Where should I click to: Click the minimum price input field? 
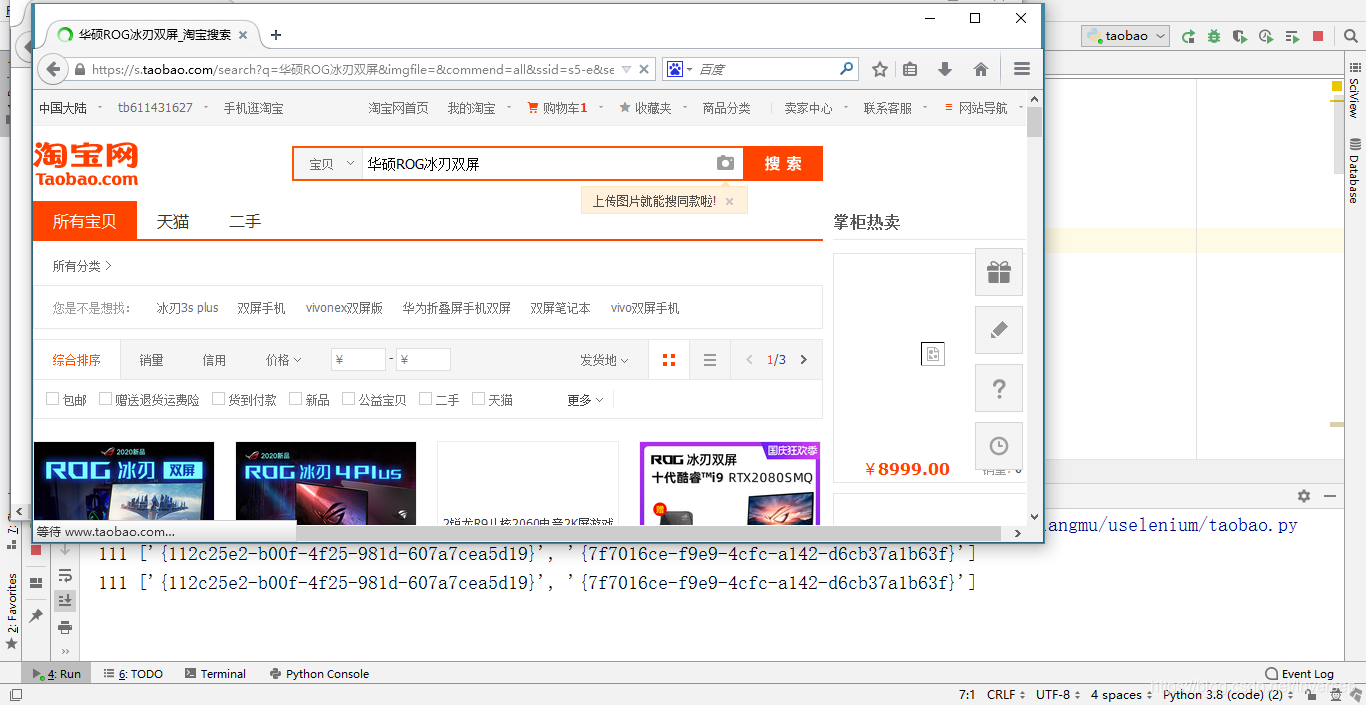click(x=358, y=360)
